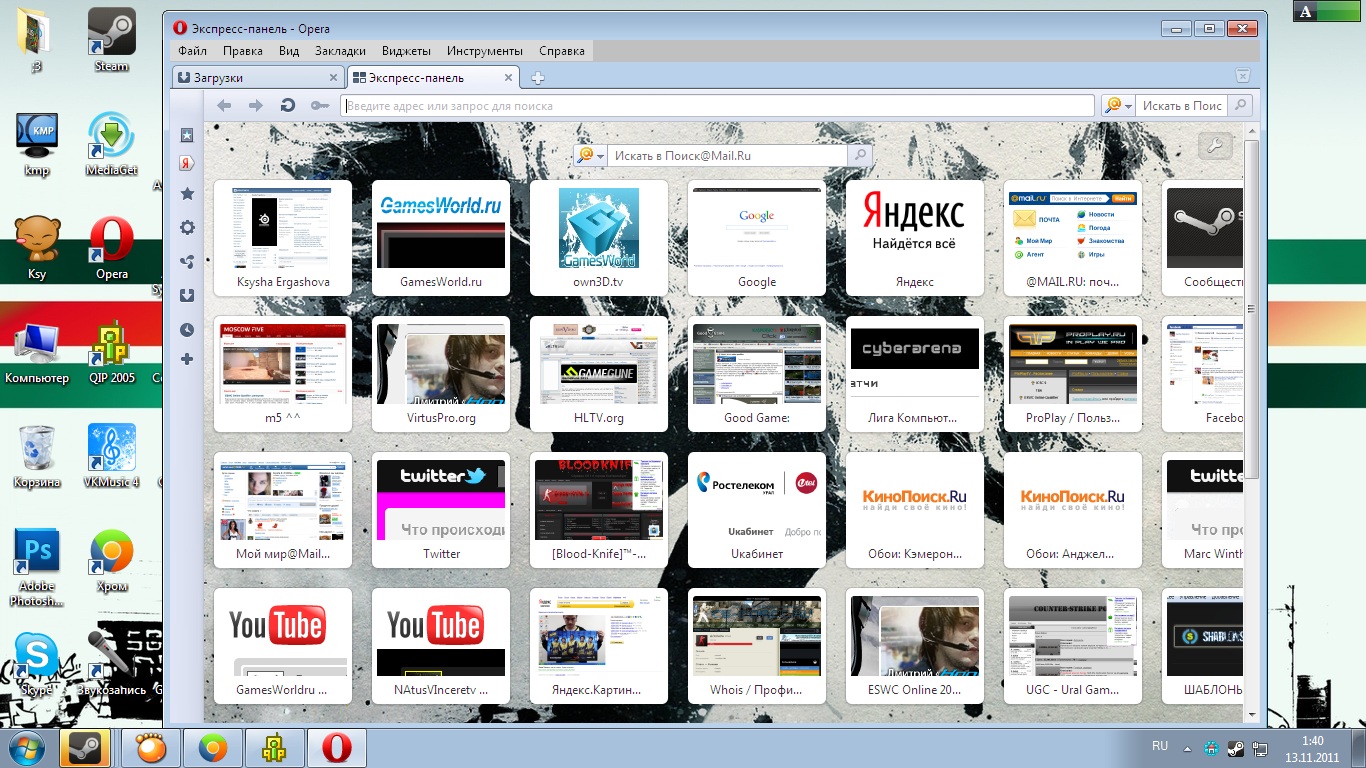Select the QIP 2005 desktop icon
This screenshot has height=768, width=1366.
(x=112, y=352)
